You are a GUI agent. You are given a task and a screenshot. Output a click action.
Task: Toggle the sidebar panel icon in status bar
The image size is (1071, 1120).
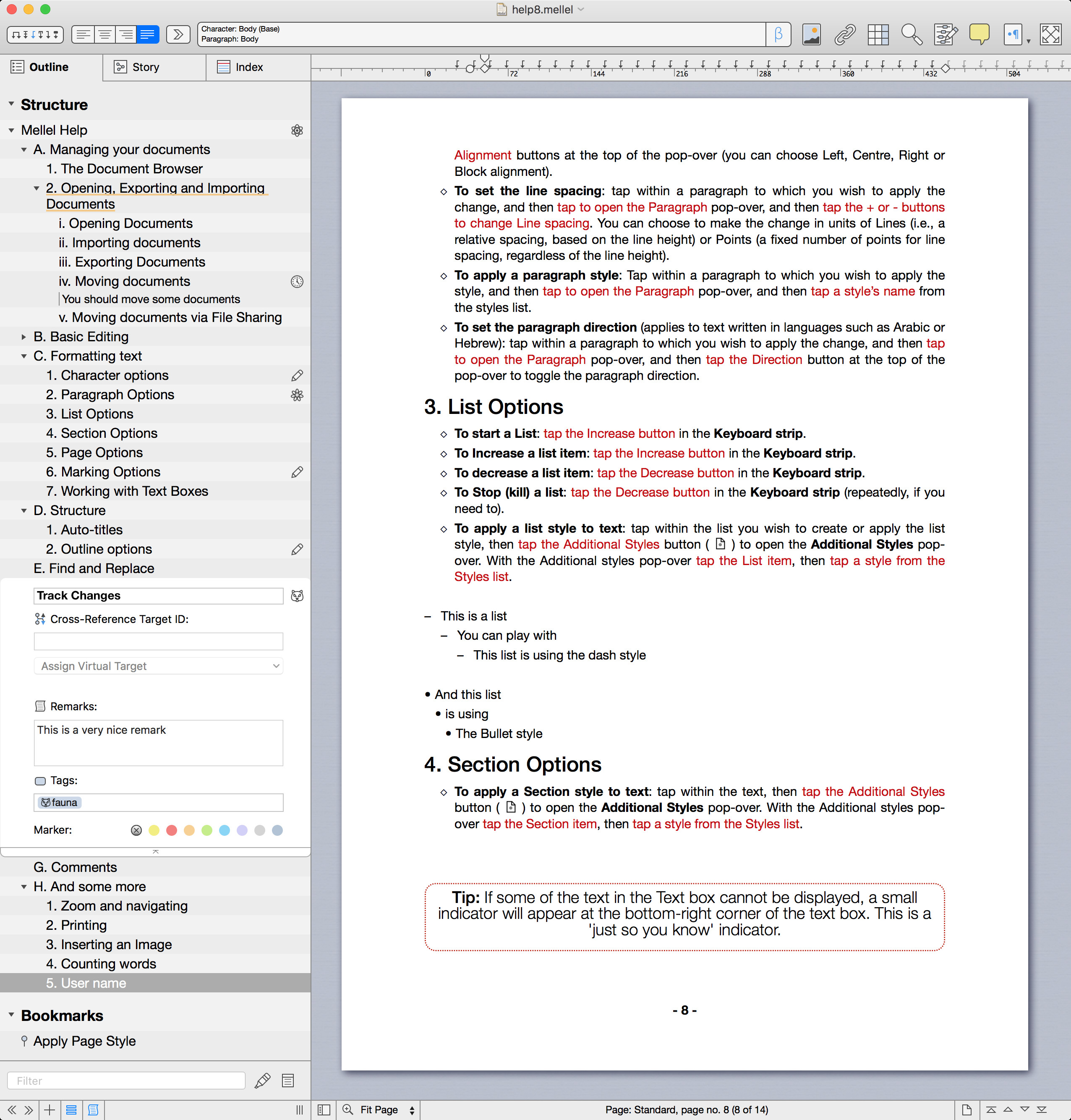point(323,1110)
